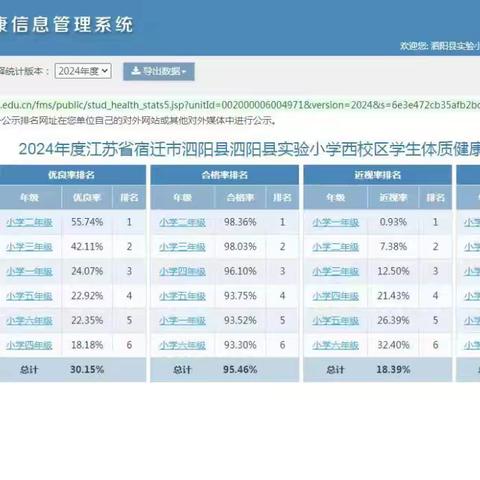Click the 98.36% pass rate cell

(240, 222)
